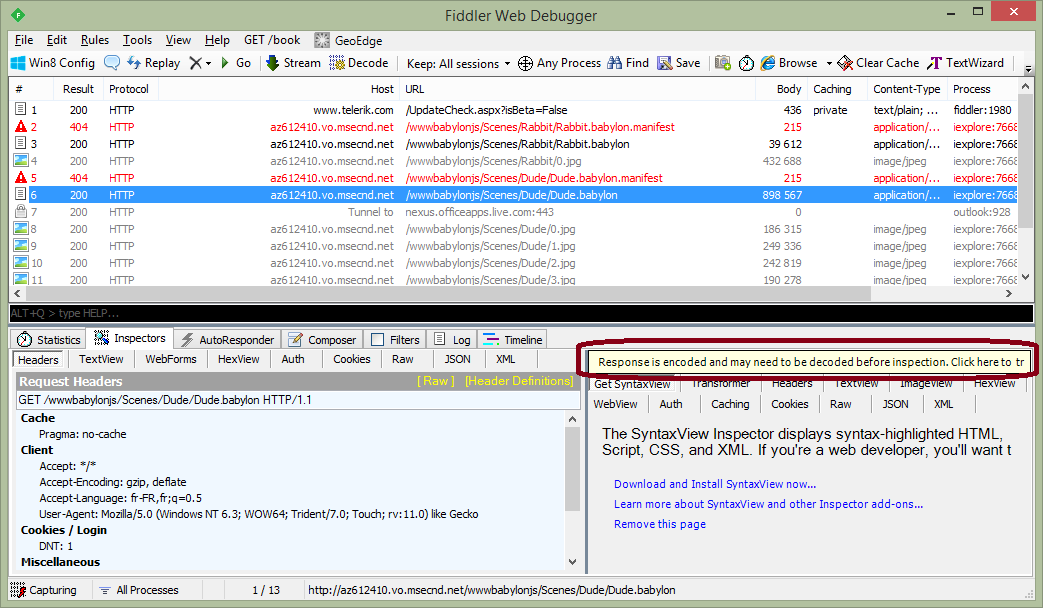Click the comment speech bubble icon

(x=112, y=63)
